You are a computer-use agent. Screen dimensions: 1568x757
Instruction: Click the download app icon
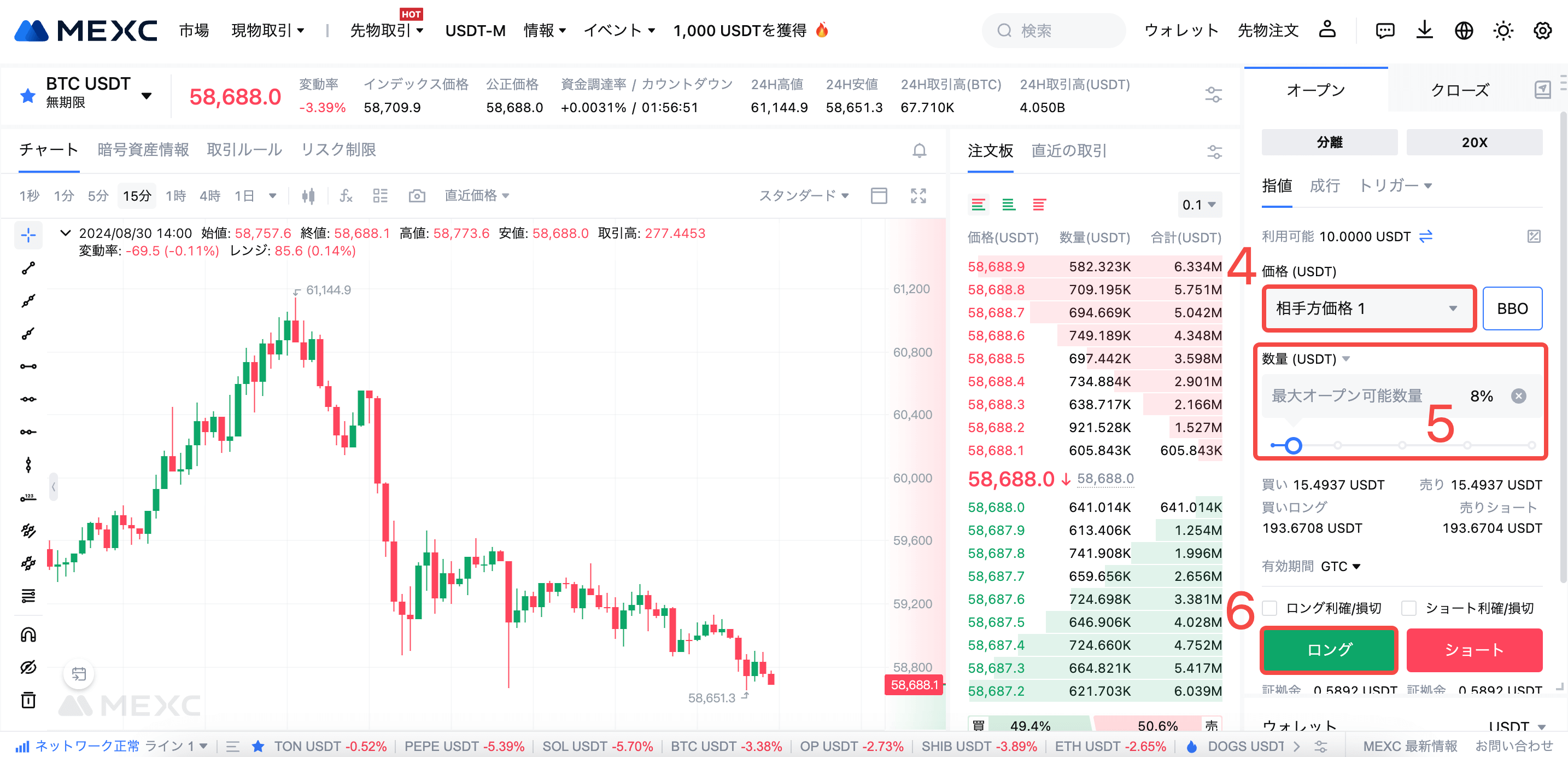pyautogui.click(x=1424, y=30)
